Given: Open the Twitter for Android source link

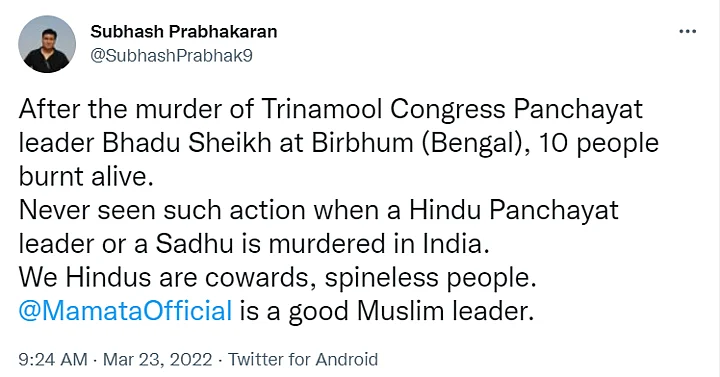Looking at the screenshot, I should click(x=303, y=359).
